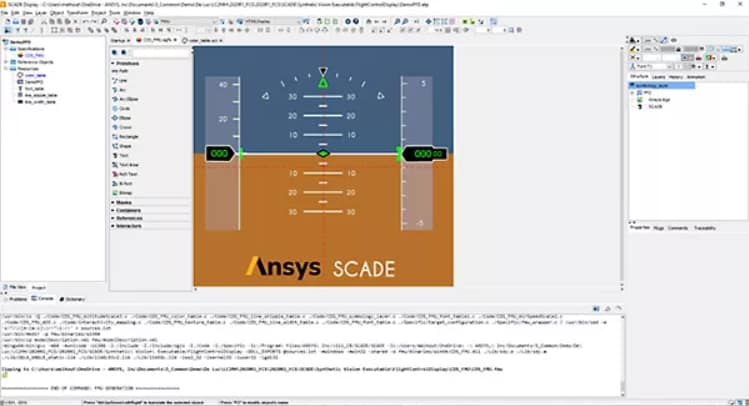Viewport: 749px width, 406px height.
Task: Select the Arc primitive tool
Action: [x=119, y=90]
